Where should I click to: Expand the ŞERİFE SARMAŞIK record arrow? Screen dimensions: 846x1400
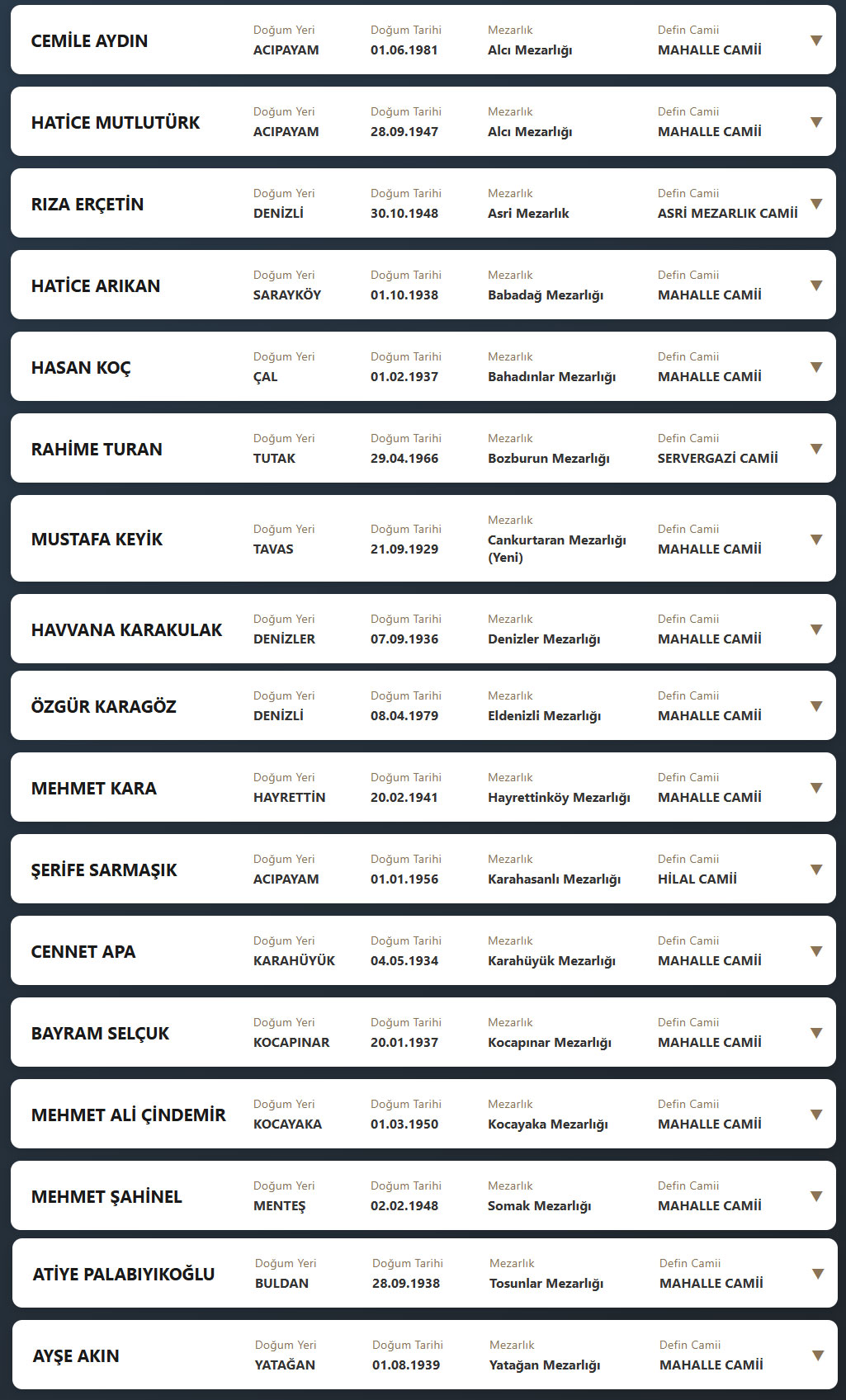coord(815,870)
